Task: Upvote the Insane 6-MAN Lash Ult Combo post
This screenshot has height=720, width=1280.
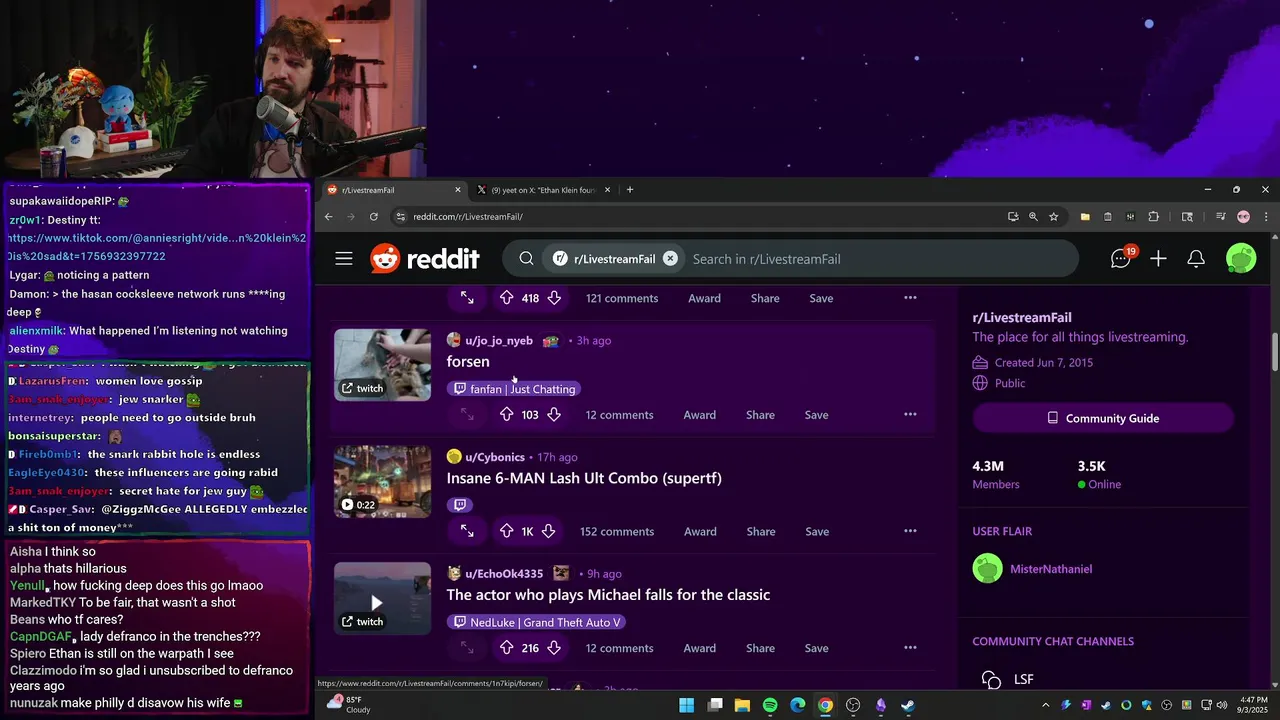Action: click(x=506, y=532)
